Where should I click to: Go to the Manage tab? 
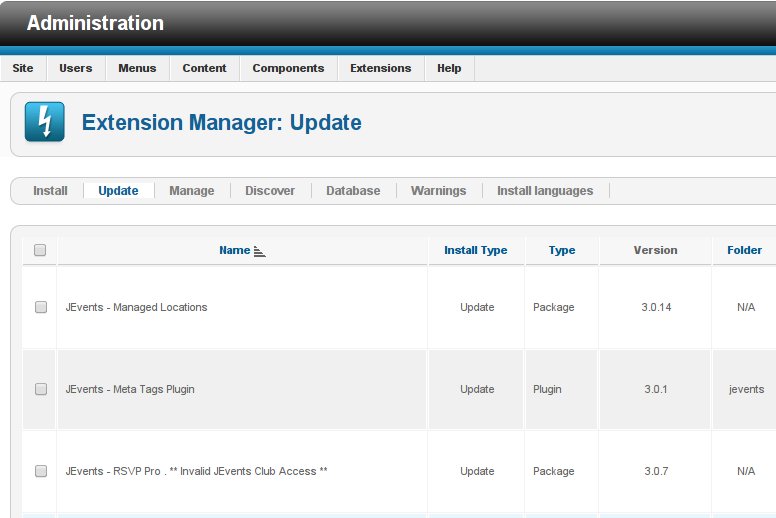click(x=192, y=190)
